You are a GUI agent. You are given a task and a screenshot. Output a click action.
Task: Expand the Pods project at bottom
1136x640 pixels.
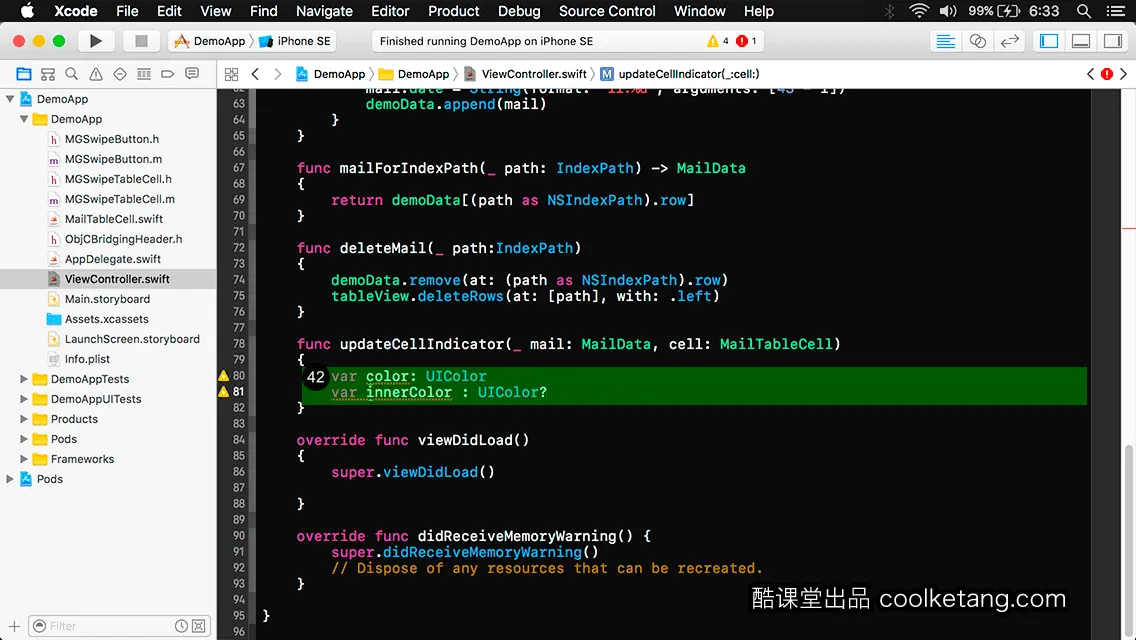tap(9, 479)
